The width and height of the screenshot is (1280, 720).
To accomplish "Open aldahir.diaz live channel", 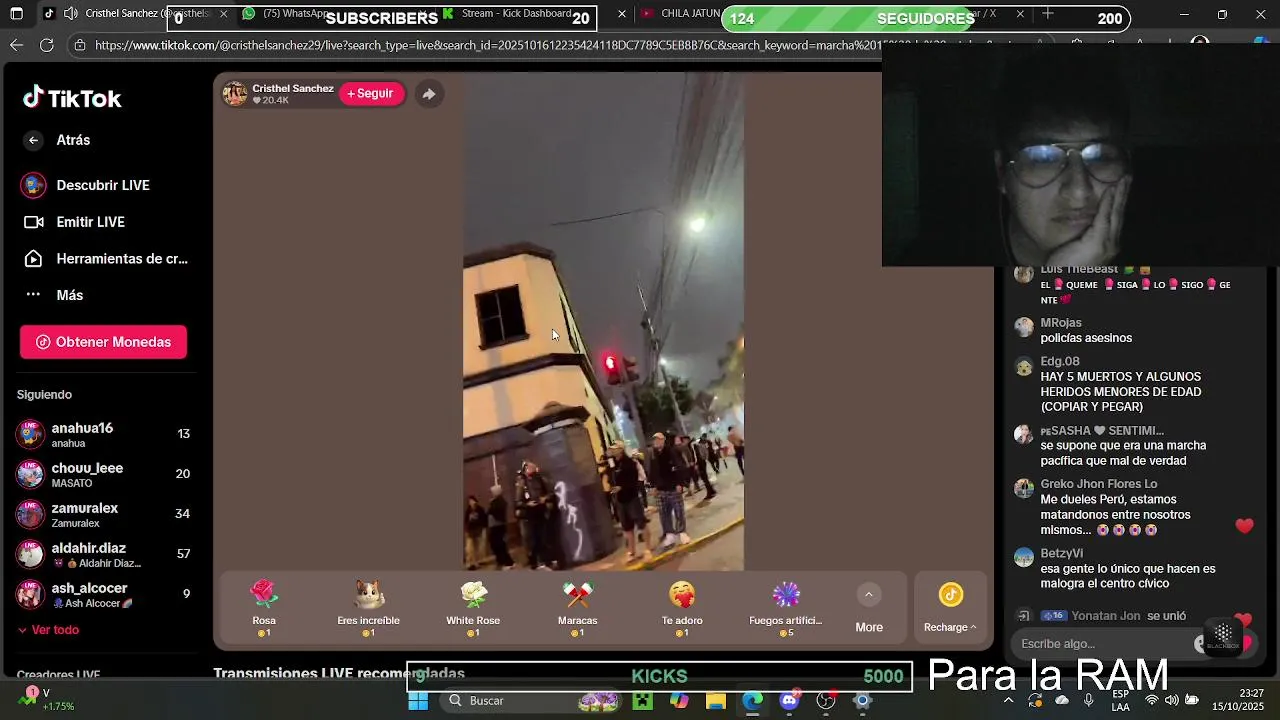I will coord(103,554).
